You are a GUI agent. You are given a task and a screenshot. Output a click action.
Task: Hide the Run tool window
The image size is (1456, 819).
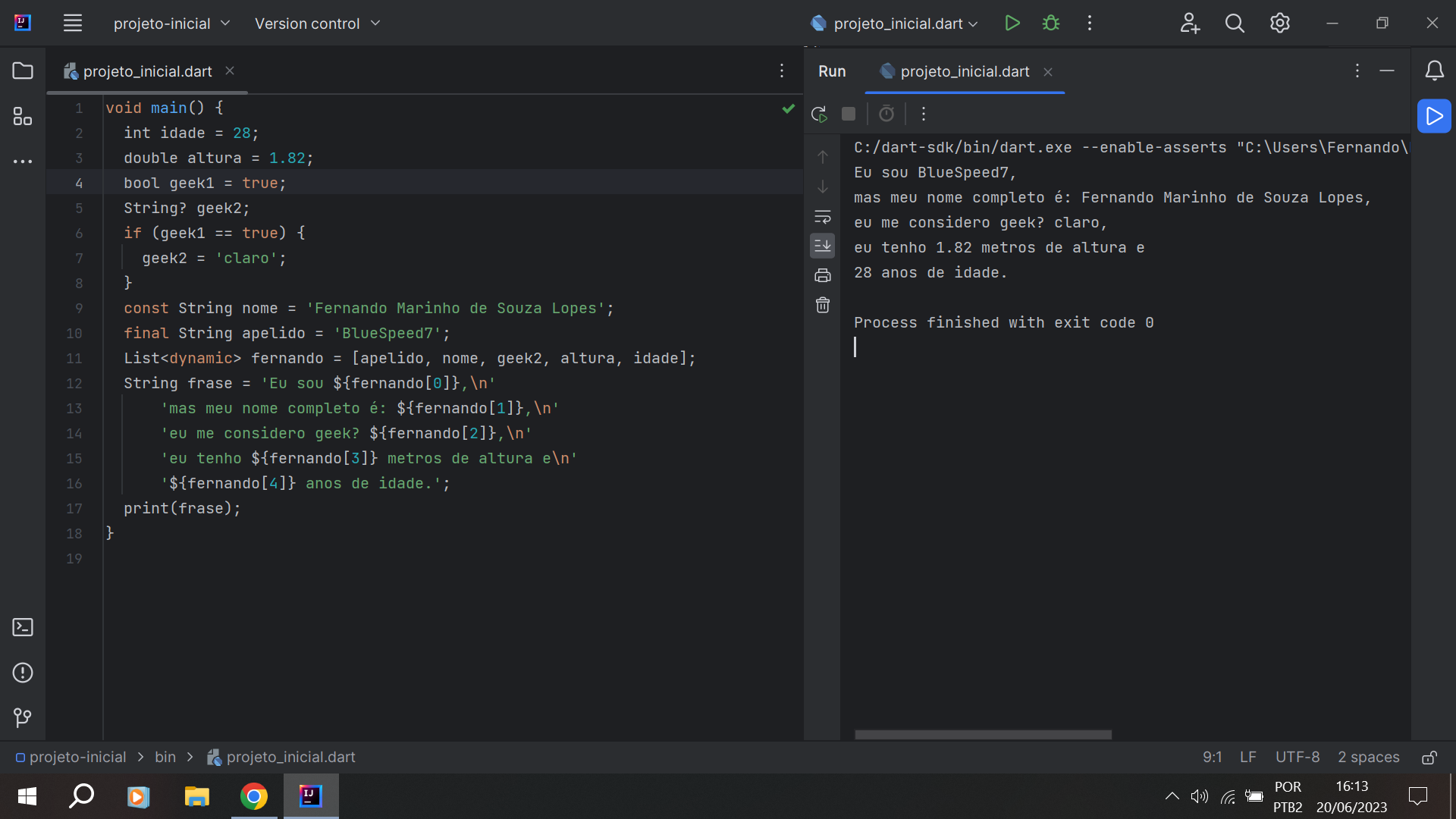pyautogui.click(x=1387, y=71)
